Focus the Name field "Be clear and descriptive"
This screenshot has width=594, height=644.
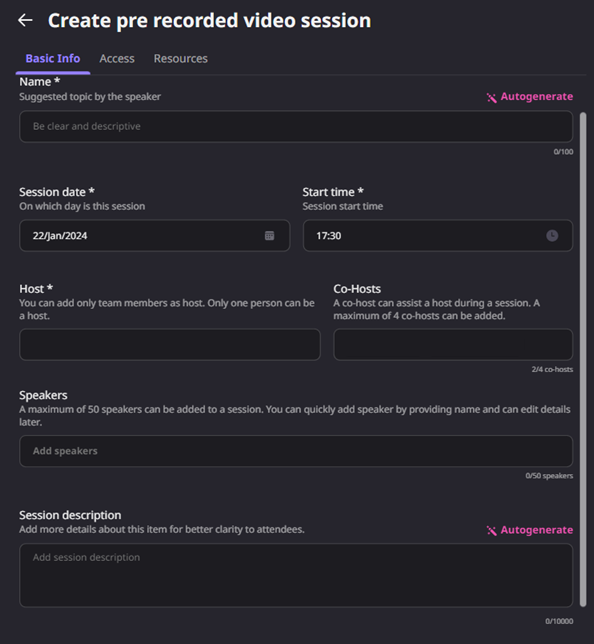(x=296, y=126)
